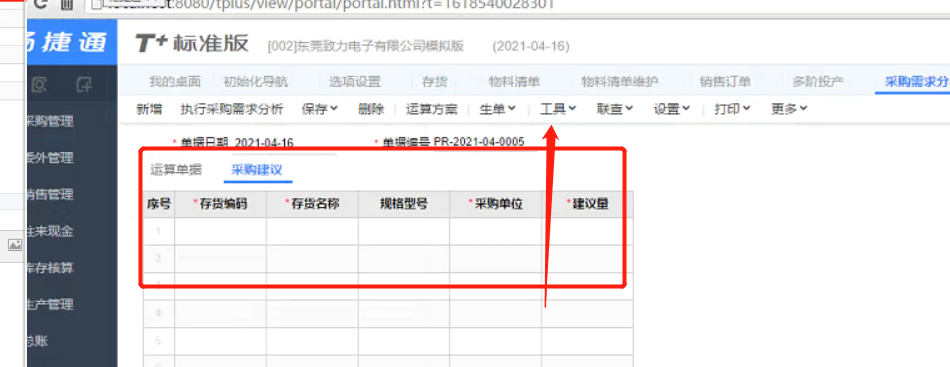Click row 2 采购单位 cell
The height and width of the screenshot is (367, 950).
point(496,259)
